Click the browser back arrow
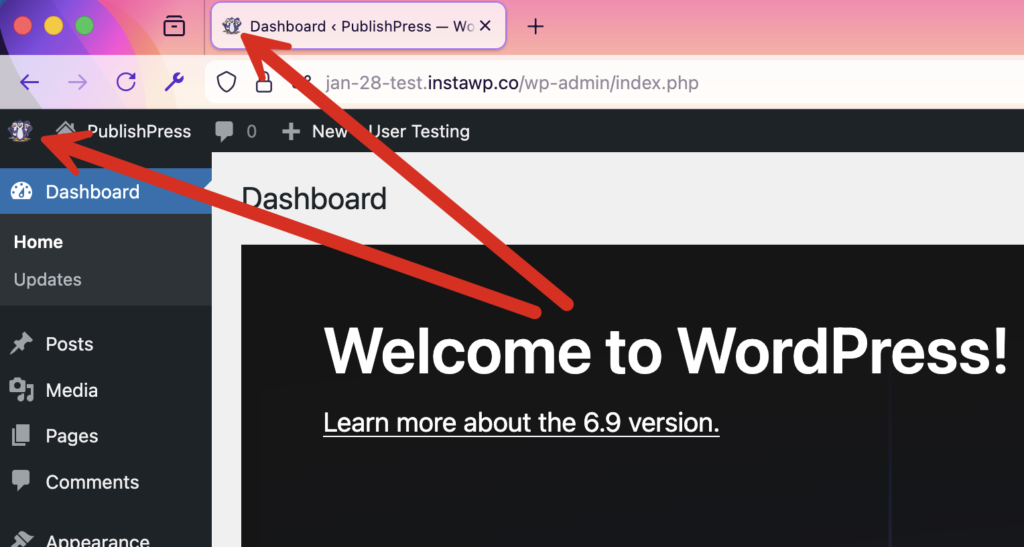Viewport: 1024px width, 547px height. [29, 82]
